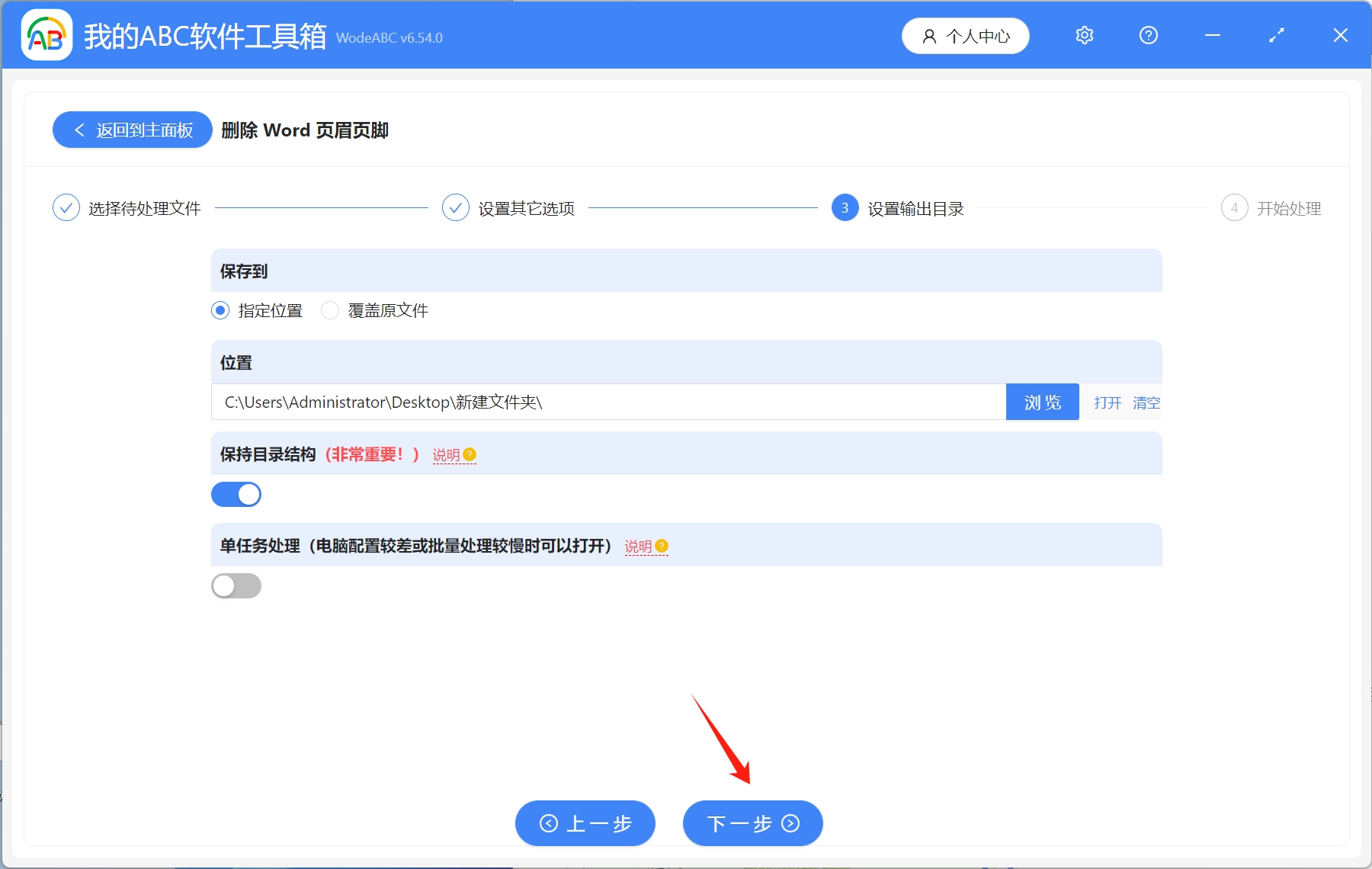The width and height of the screenshot is (1372, 869).
Task: Disable the 保持目录结构 switch
Action: [236, 494]
